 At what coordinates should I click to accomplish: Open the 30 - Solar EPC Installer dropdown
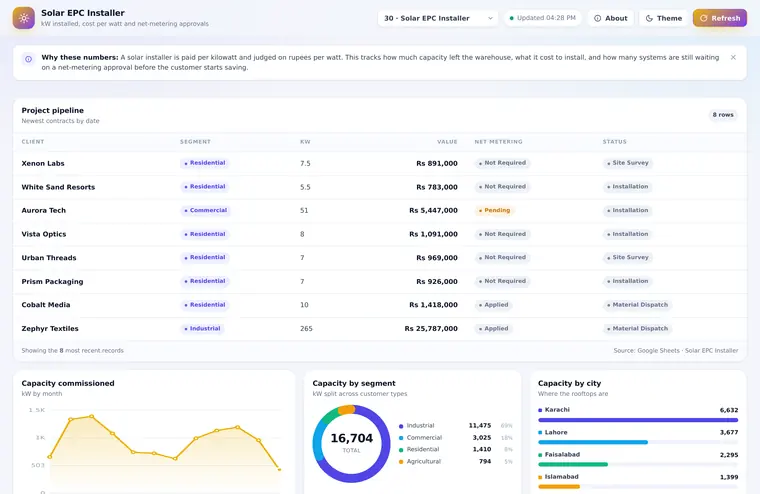[438, 18]
